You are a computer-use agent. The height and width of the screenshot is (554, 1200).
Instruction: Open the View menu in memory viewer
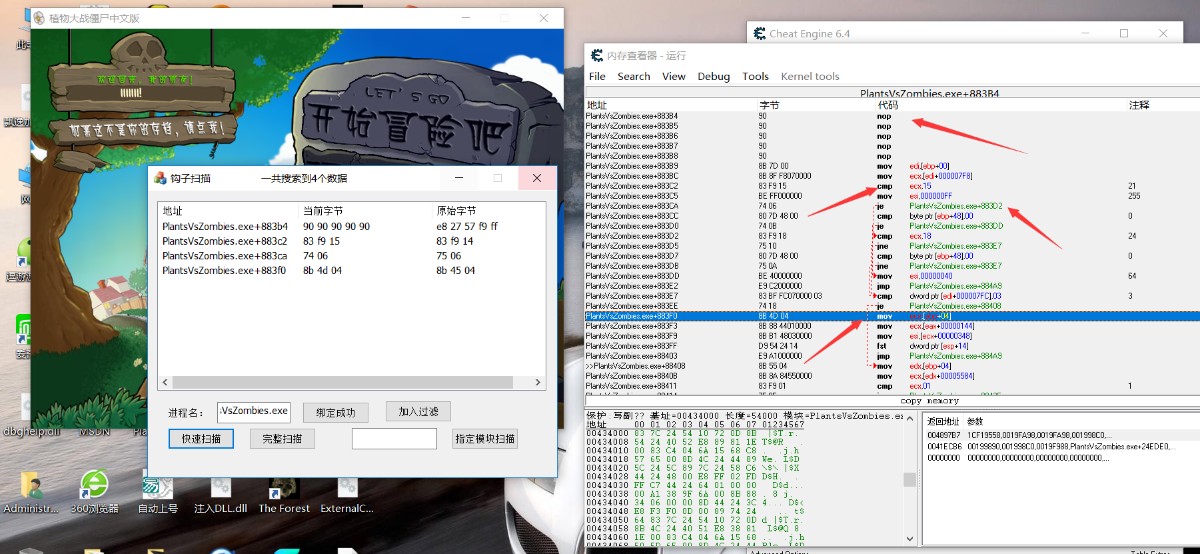(x=674, y=76)
